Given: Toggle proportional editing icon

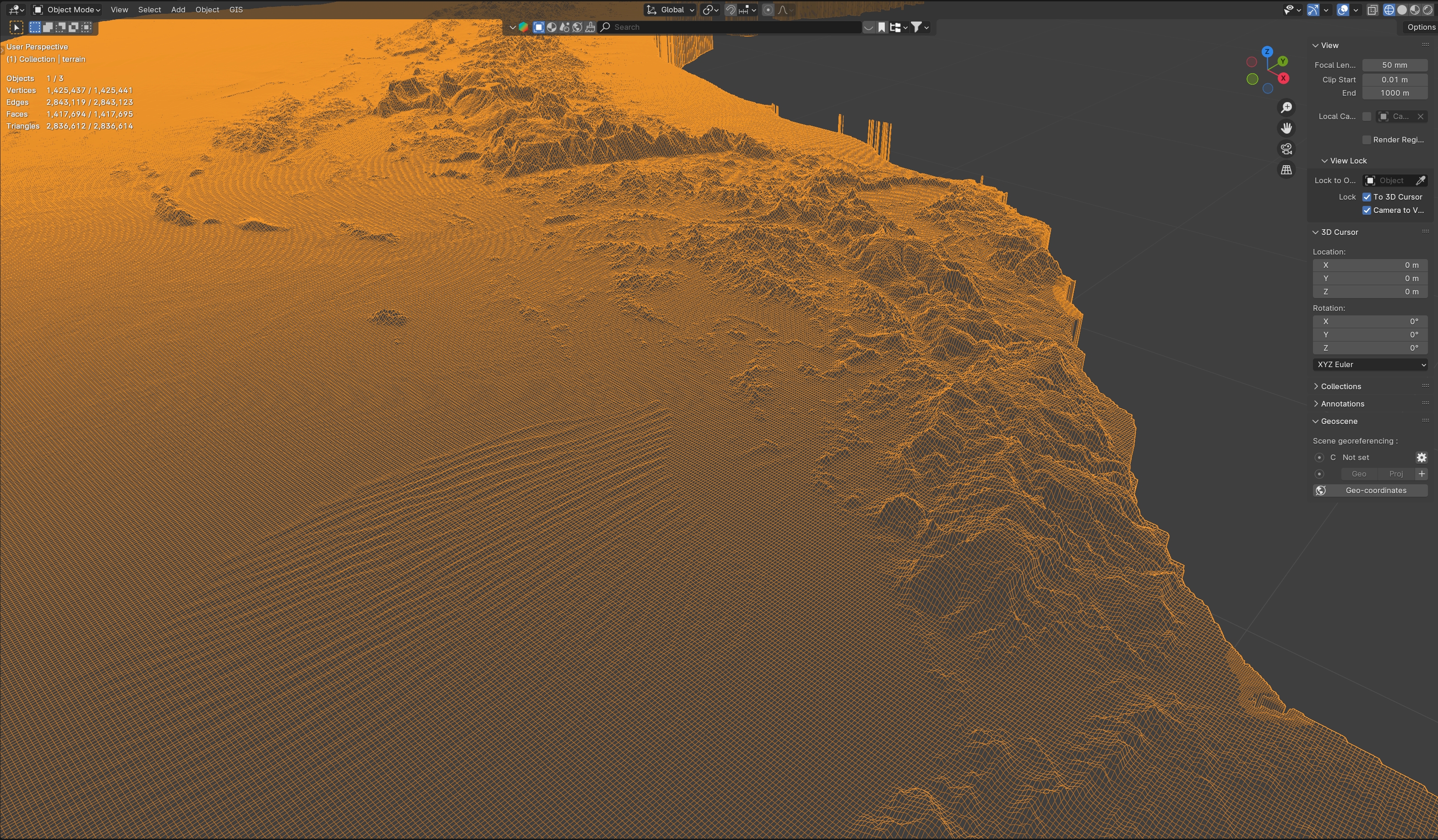Looking at the screenshot, I should coord(768,10).
